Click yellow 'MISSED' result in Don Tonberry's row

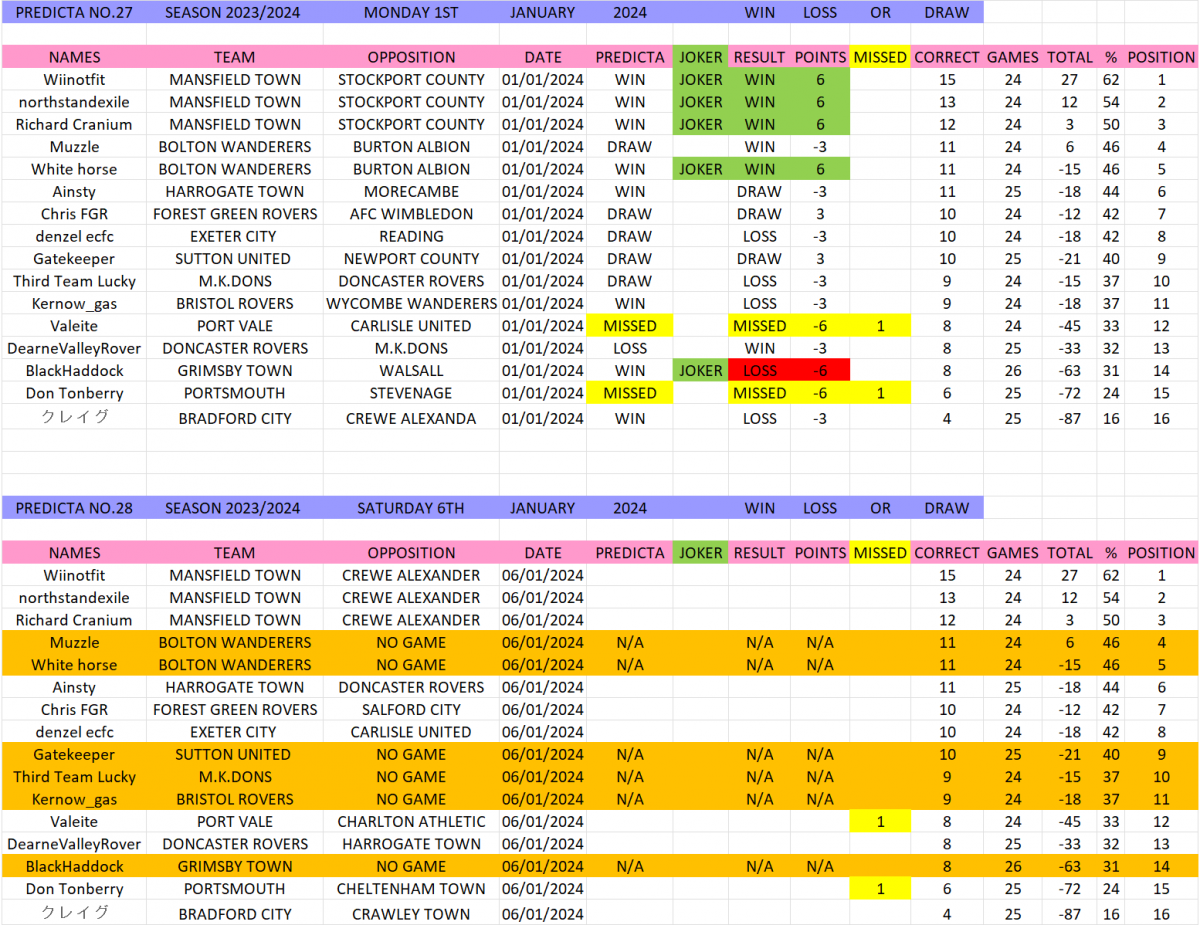(x=760, y=393)
